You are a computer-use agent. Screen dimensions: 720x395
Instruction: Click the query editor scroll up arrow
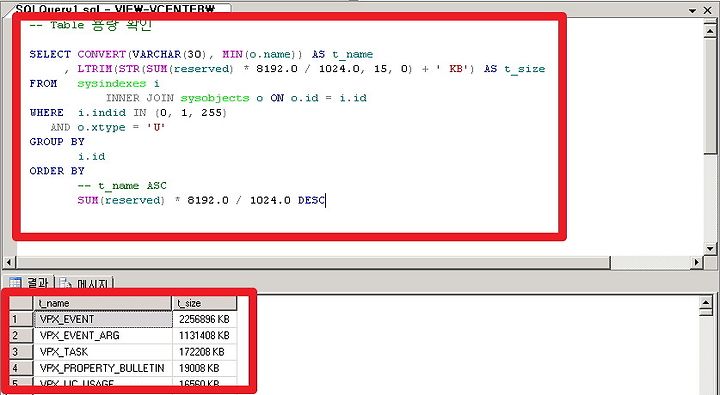pos(709,30)
